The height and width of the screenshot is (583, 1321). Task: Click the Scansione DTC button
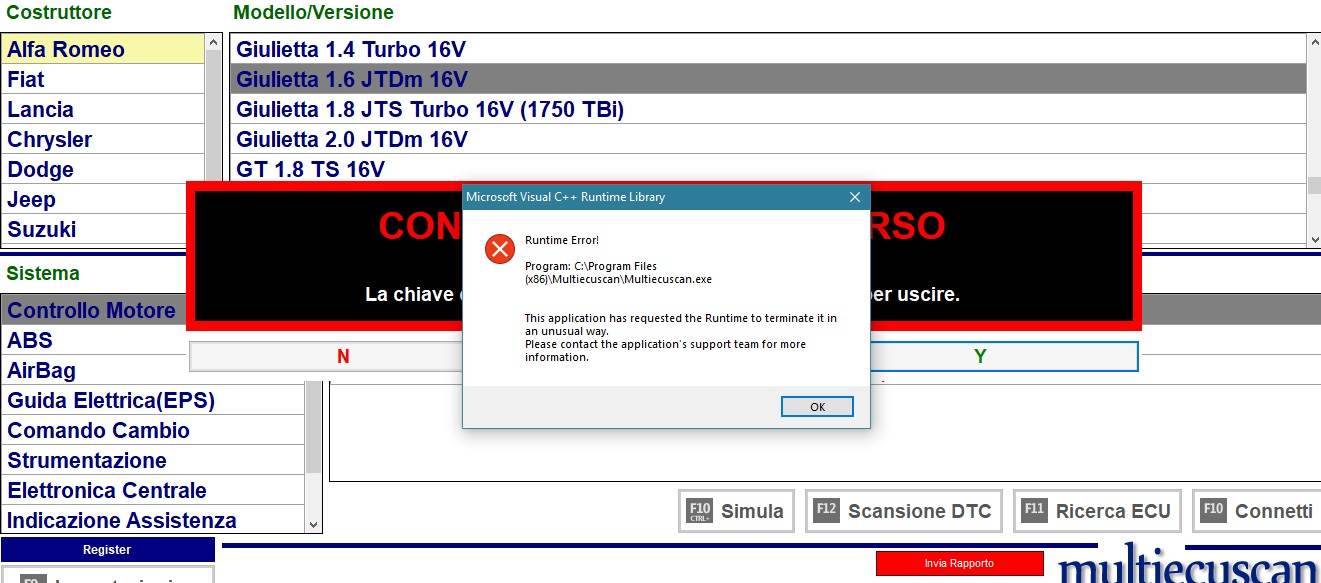903,511
